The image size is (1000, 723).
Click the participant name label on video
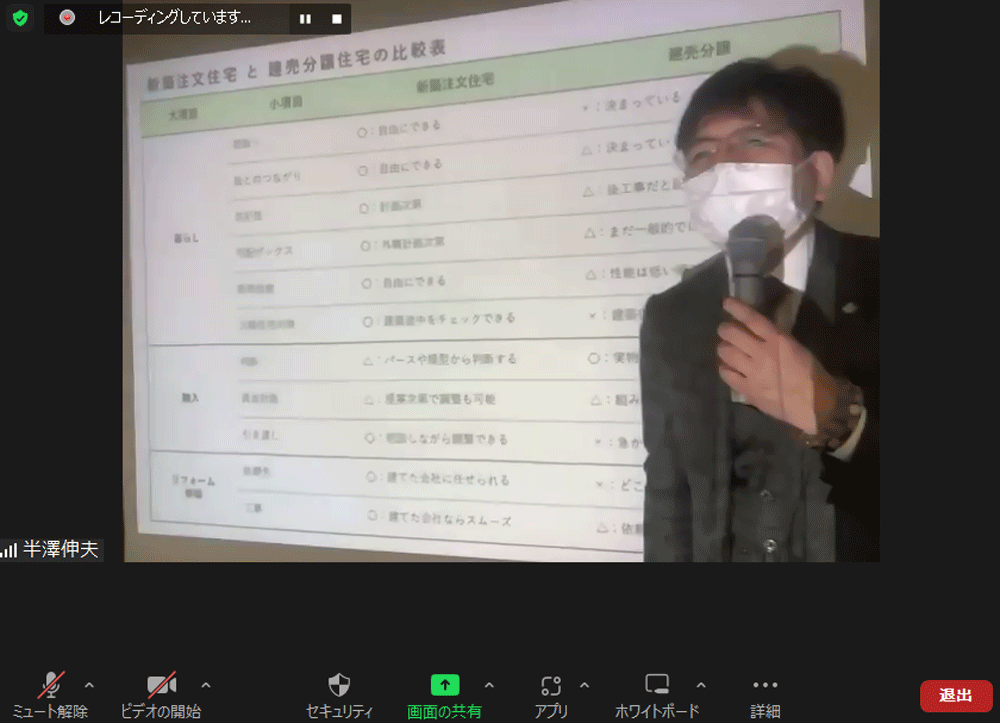(61, 549)
